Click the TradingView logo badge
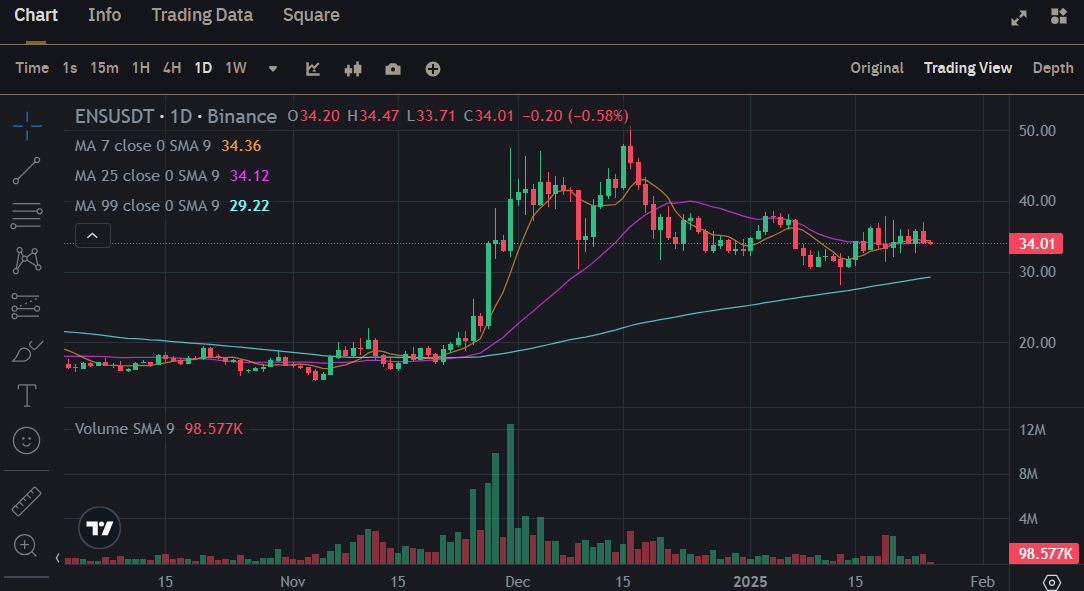This screenshot has height=591, width=1084. pos(100,528)
